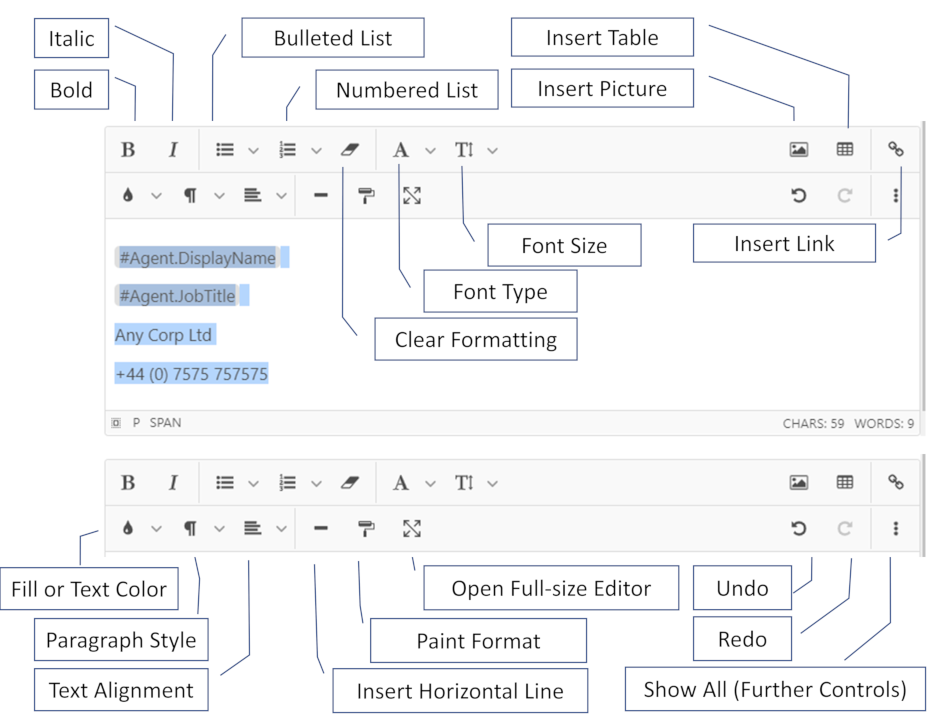
Task: Click the #Agent.JobTitle placeholder text
Action: coord(177,296)
